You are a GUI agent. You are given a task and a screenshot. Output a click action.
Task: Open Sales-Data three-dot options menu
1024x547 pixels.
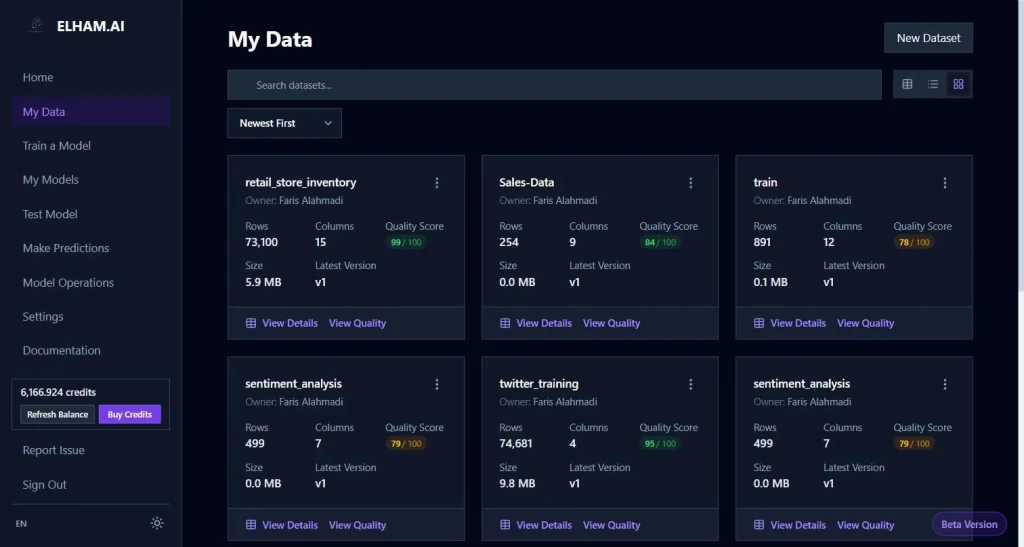pos(690,183)
